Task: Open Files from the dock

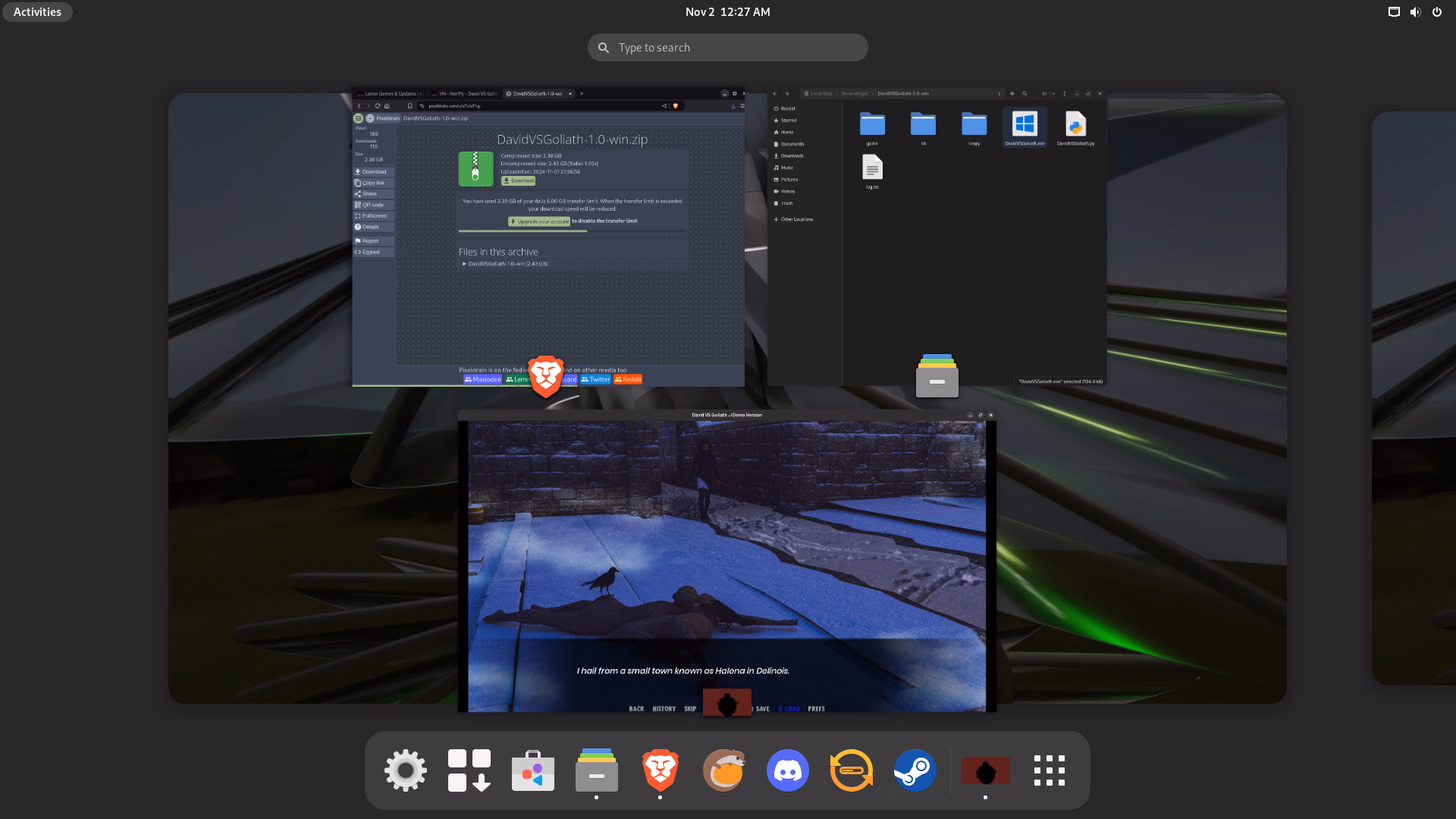Action: tap(597, 770)
